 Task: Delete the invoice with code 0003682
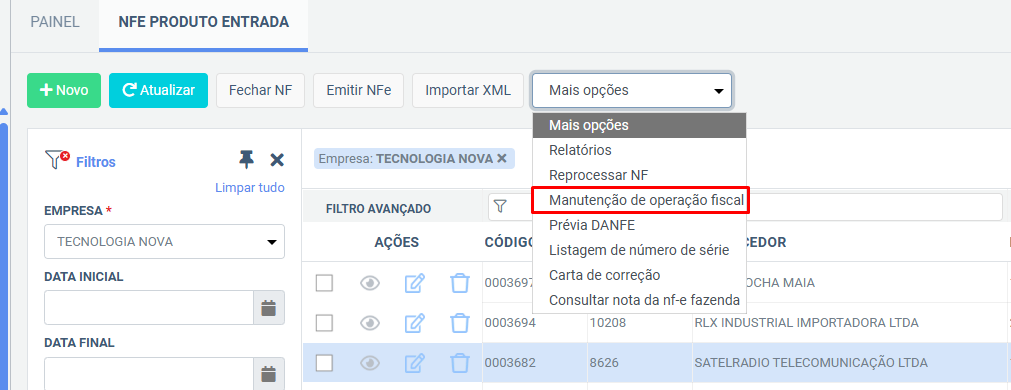tap(459, 363)
